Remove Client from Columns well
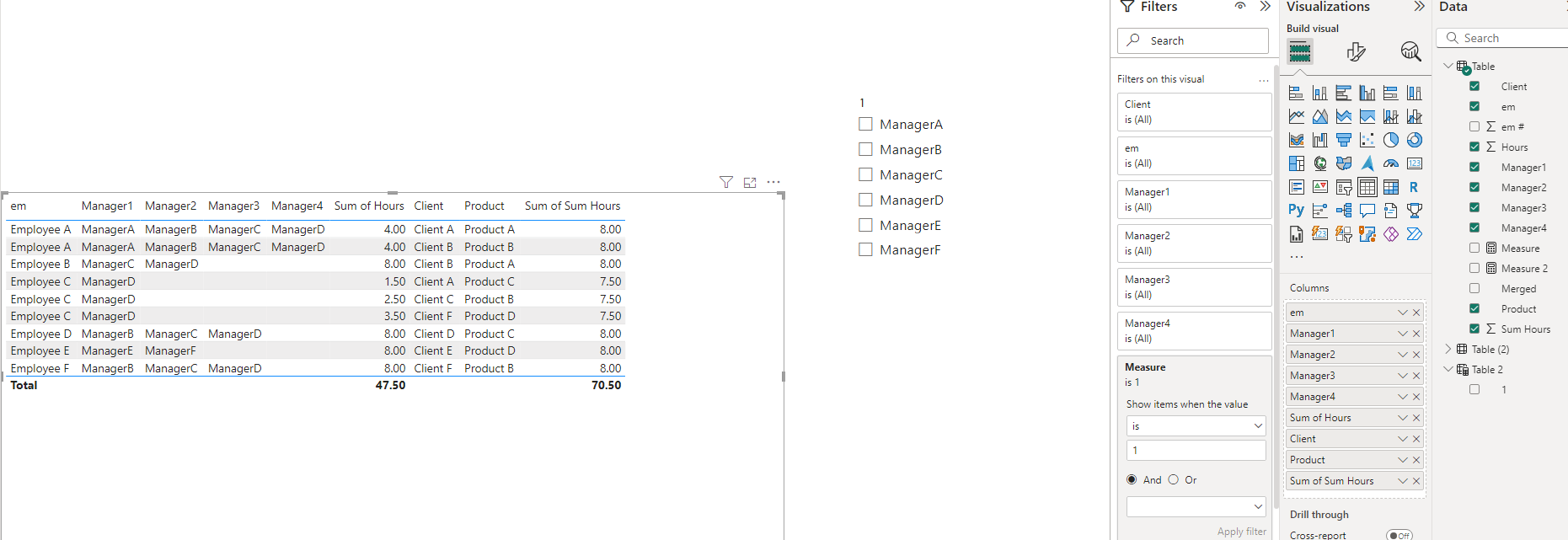The height and width of the screenshot is (540, 1568). click(x=1416, y=439)
